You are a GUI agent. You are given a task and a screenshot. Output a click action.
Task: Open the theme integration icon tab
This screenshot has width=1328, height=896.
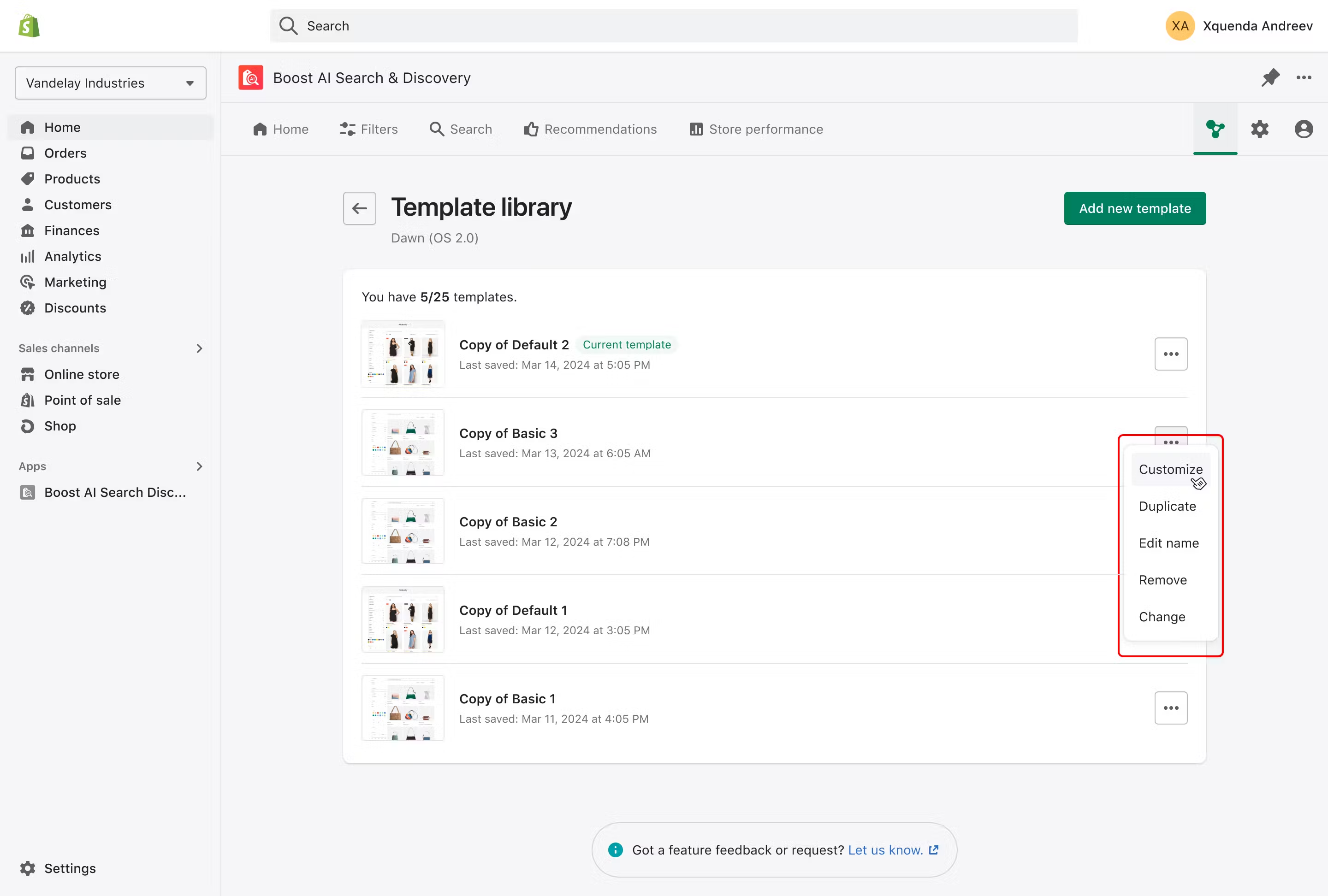click(x=1215, y=129)
